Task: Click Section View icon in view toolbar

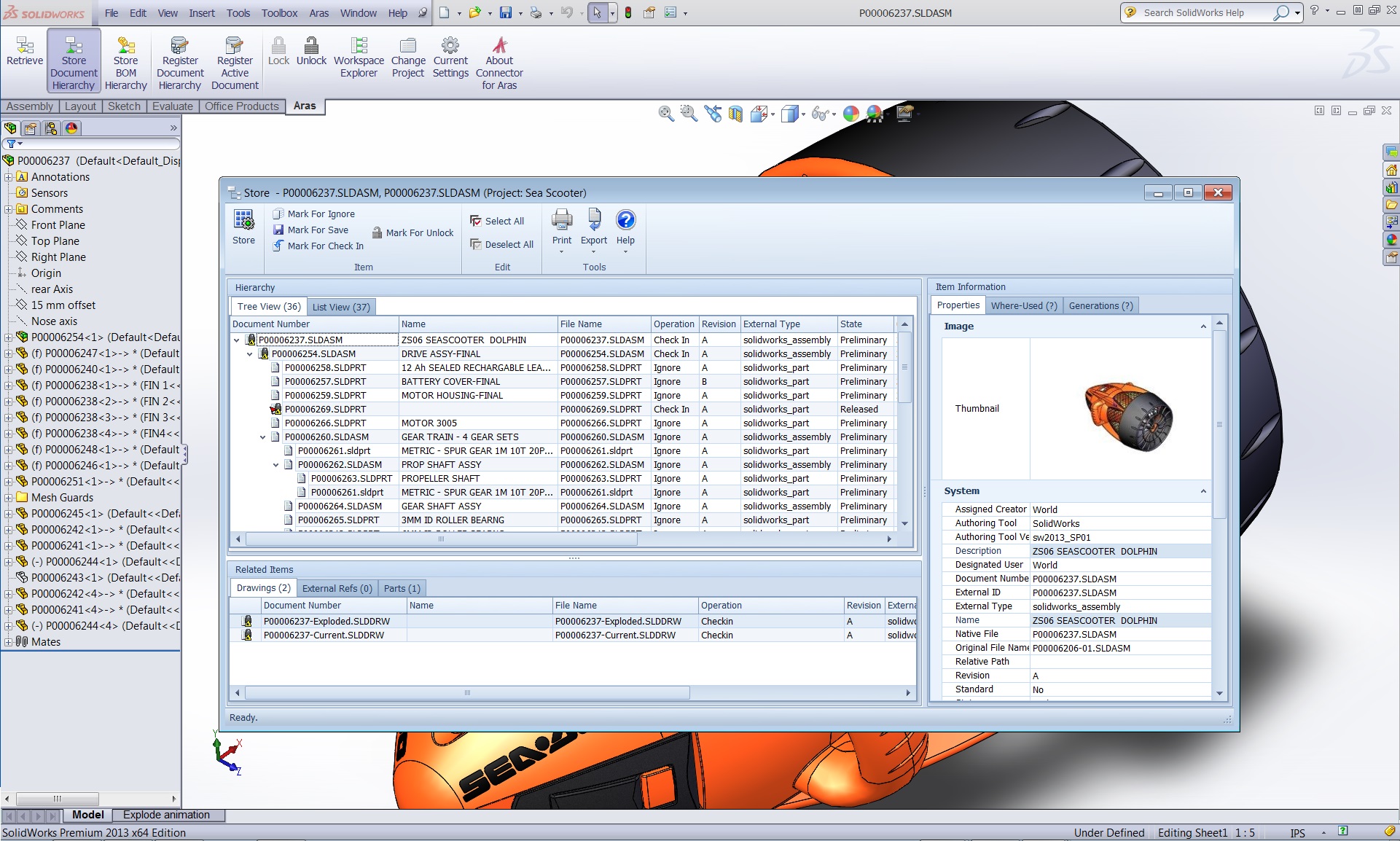Action: point(735,113)
